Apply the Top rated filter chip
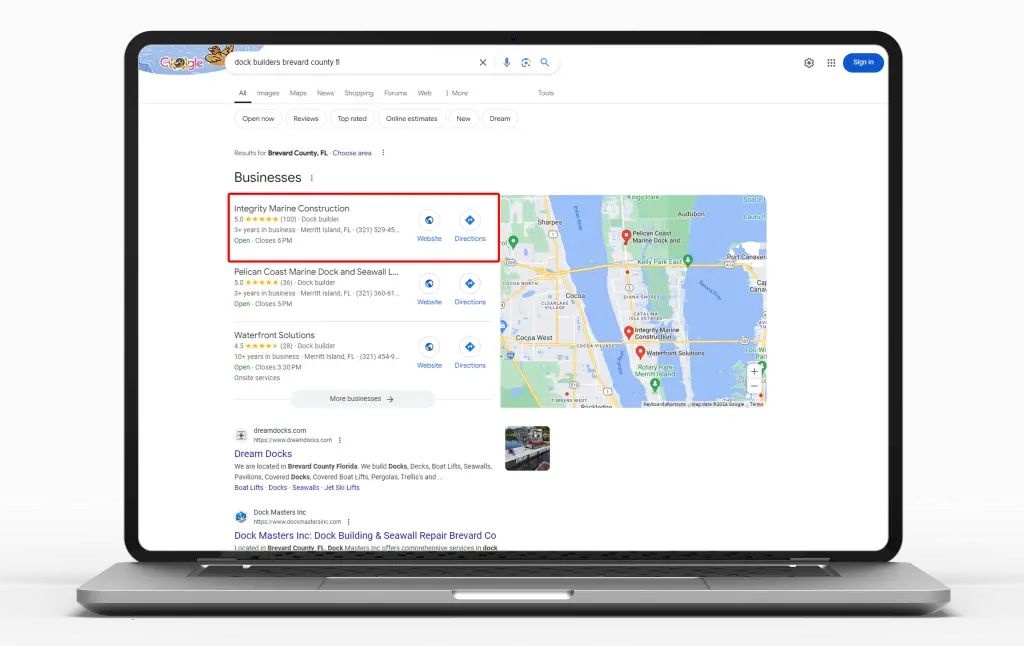This screenshot has height=646, width=1024. click(352, 119)
